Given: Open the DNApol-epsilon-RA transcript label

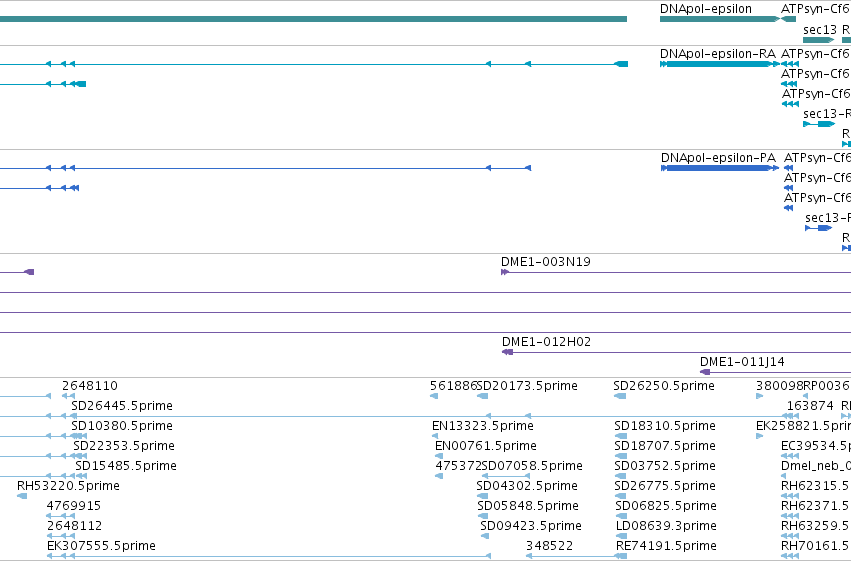Looking at the screenshot, I should pyautogui.click(x=717, y=54).
